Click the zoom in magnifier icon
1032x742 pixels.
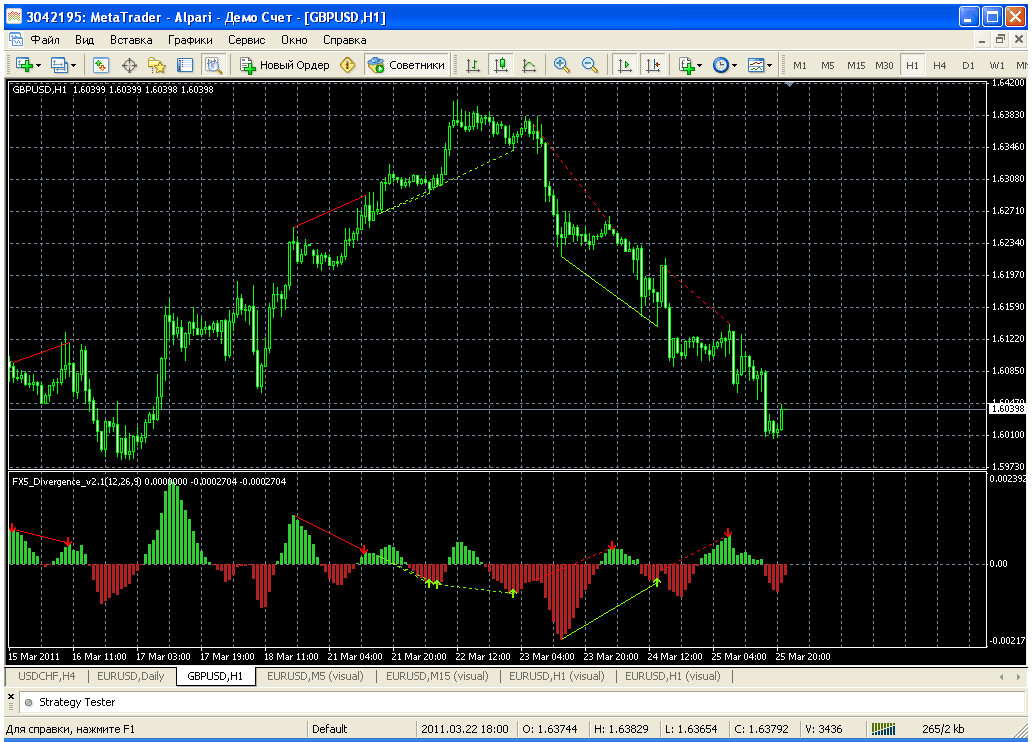[x=561, y=65]
